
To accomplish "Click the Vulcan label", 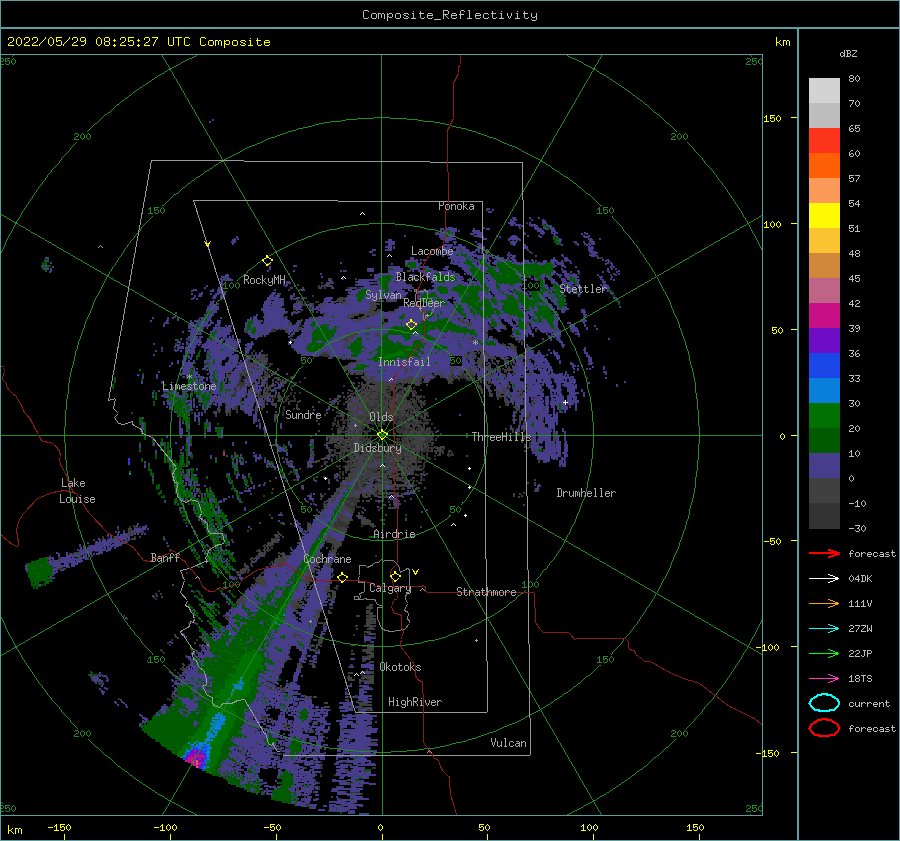I will [x=509, y=743].
